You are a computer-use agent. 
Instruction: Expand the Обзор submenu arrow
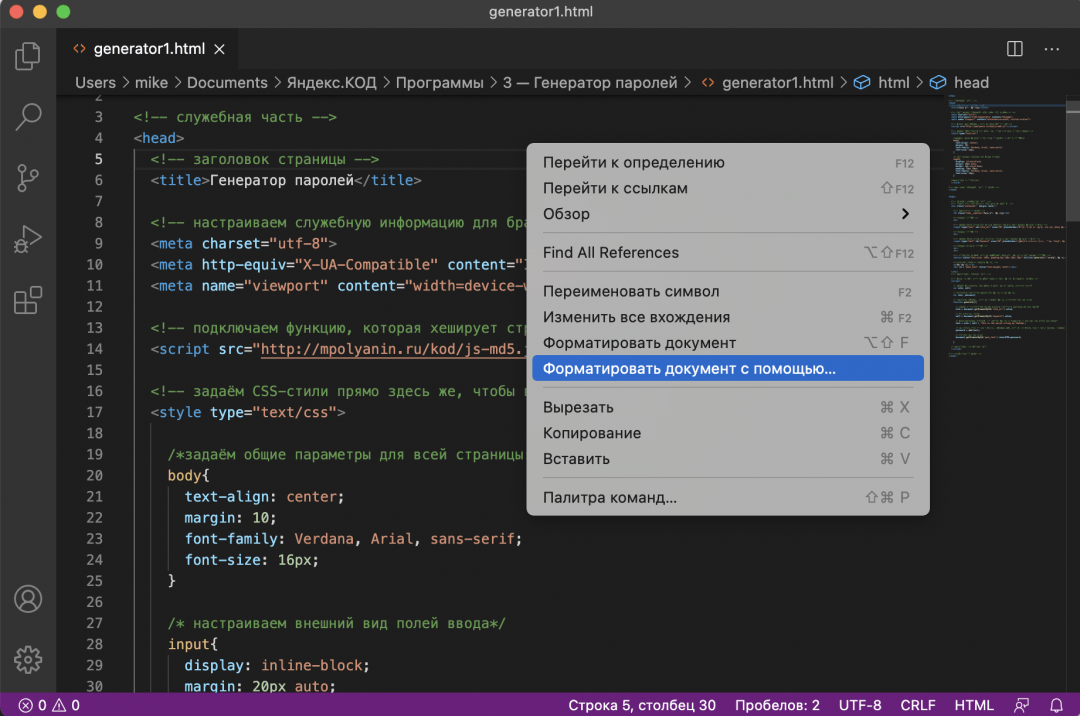[904, 214]
